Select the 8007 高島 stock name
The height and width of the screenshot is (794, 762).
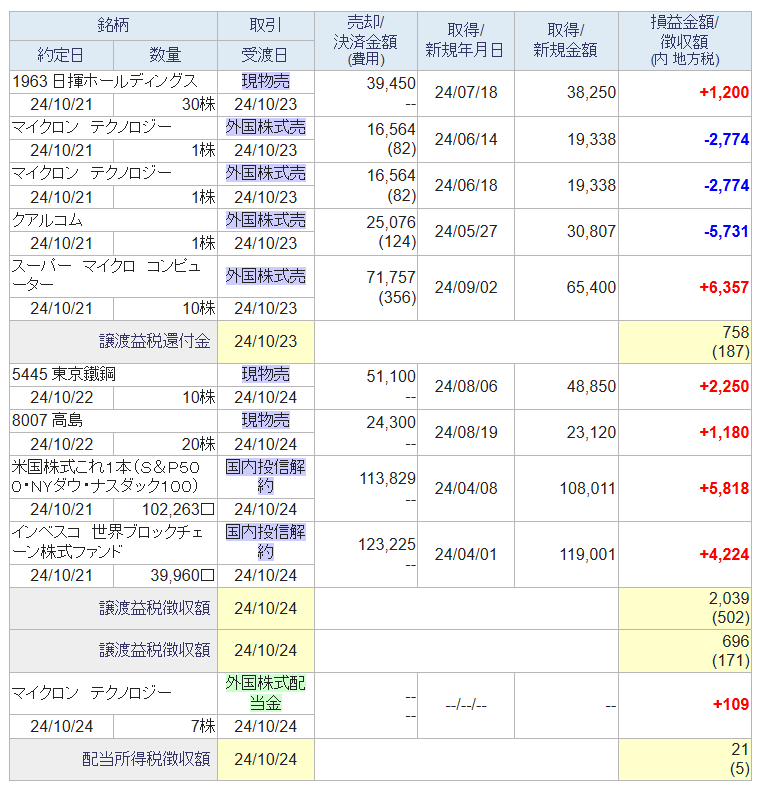point(47,421)
